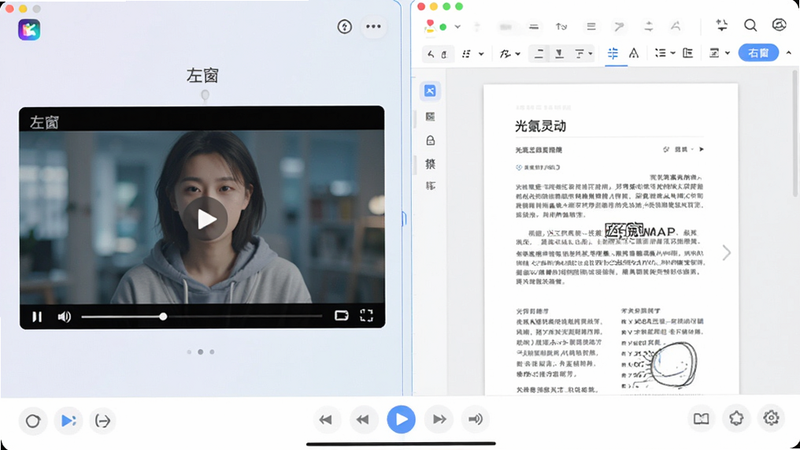This screenshot has width=800, height=450.
Task: Click the three-lines menu icon in top toolbar
Action: [591, 27]
